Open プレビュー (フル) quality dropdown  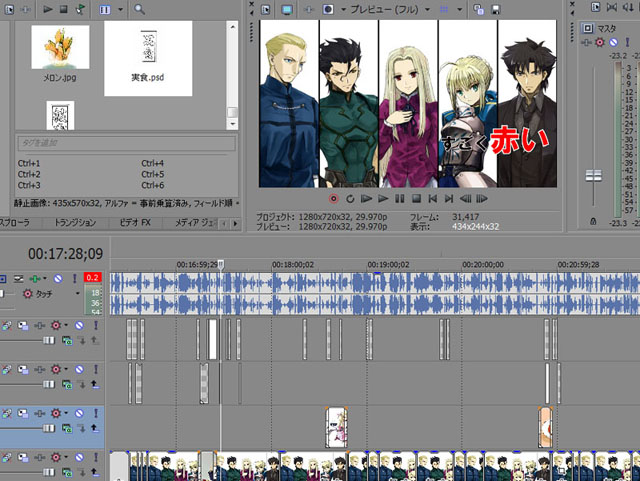point(427,9)
